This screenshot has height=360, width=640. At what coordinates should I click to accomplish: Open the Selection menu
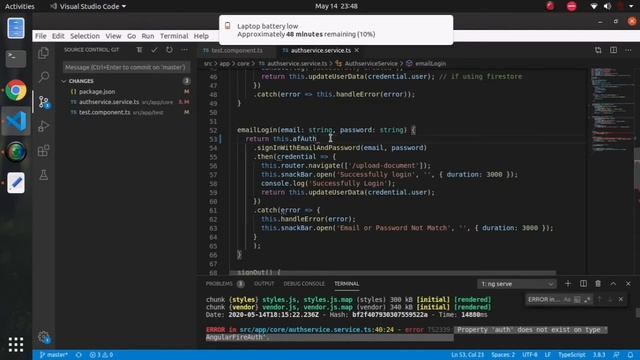click(x=84, y=36)
